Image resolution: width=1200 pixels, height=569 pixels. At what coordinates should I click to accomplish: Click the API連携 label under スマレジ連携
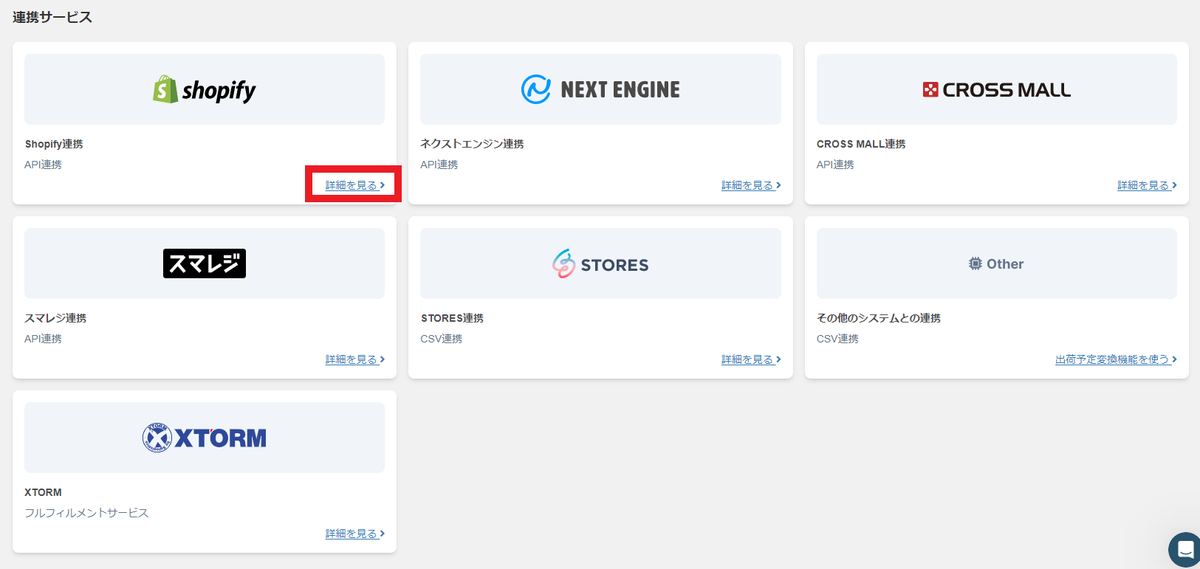[43, 339]
